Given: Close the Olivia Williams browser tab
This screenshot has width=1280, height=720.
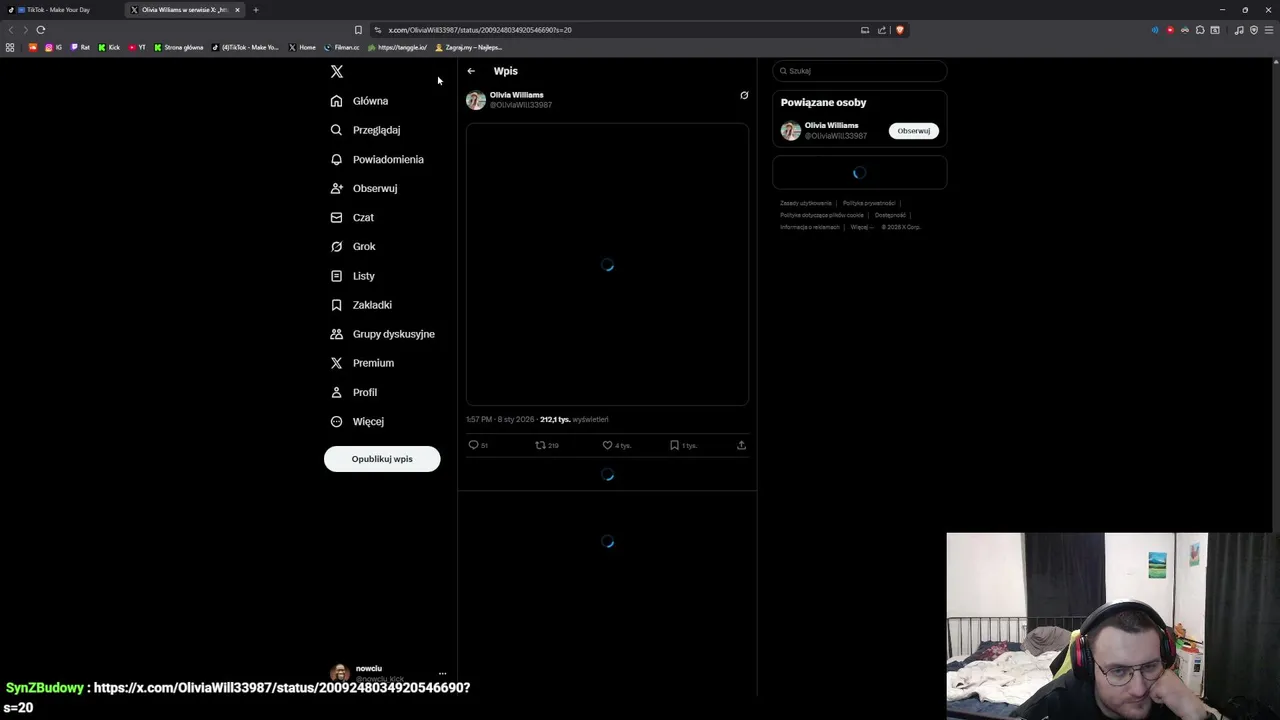Looking at the screenshot, I should (x=237, y=10).
